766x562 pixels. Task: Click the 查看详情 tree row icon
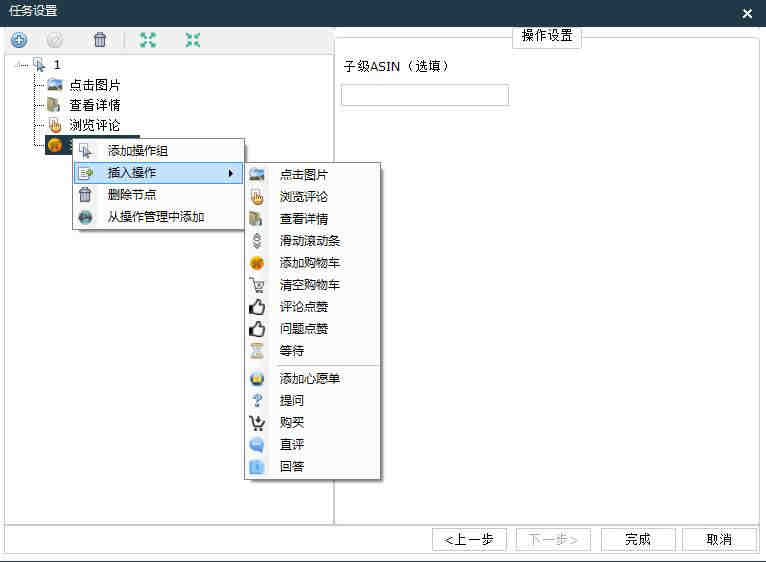coord(54,105)
